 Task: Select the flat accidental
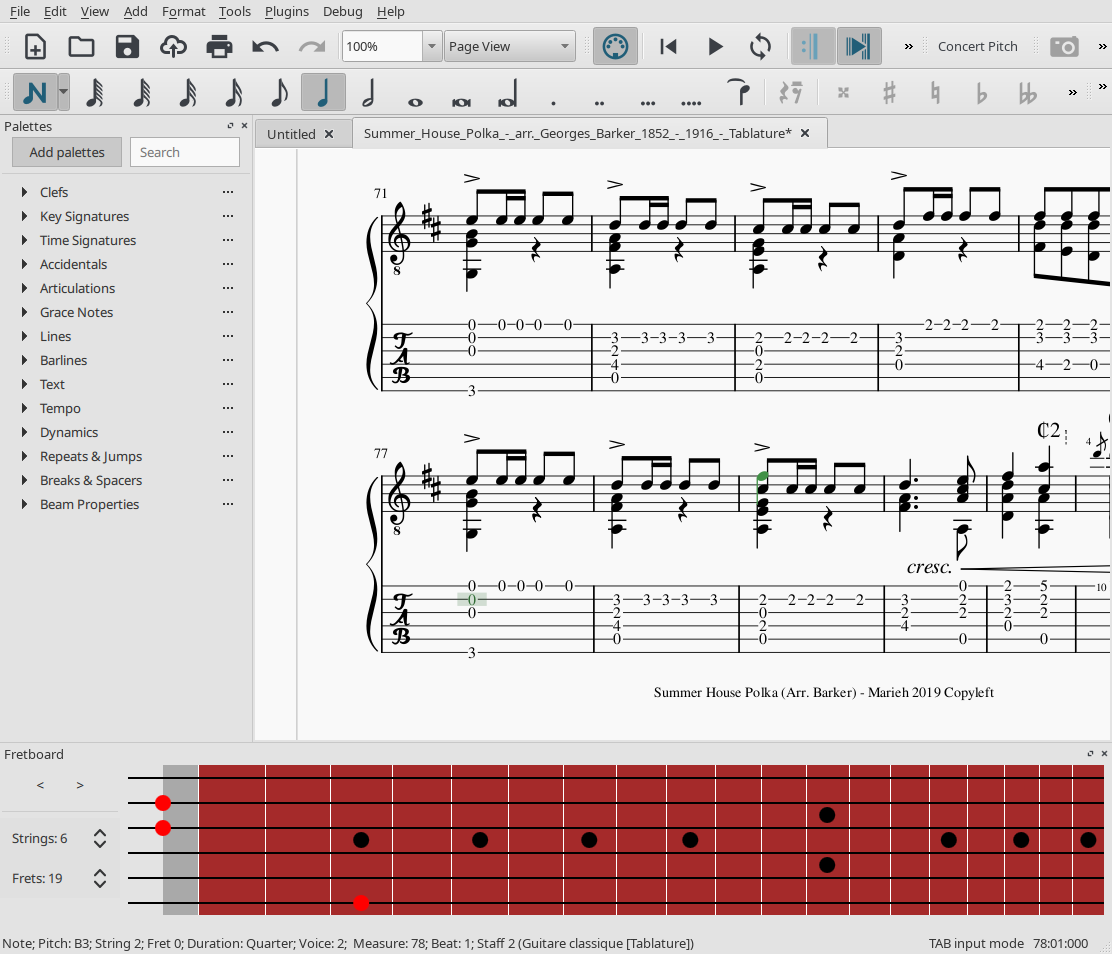tap(979, 92)
